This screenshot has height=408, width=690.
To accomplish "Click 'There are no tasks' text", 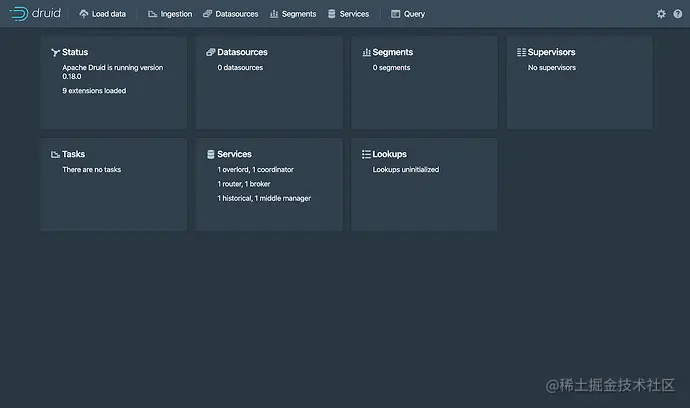I will coord(92,169).
